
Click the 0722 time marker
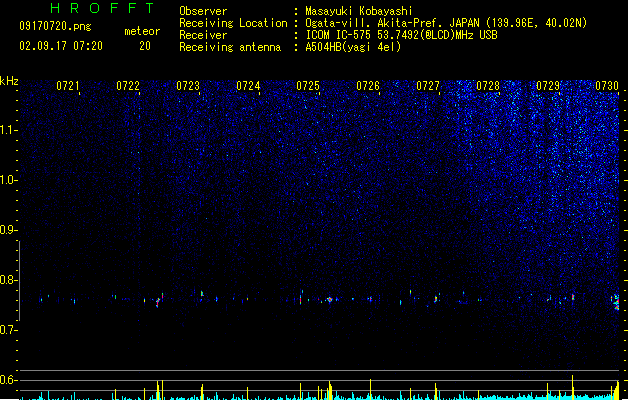tap(128, 86)
